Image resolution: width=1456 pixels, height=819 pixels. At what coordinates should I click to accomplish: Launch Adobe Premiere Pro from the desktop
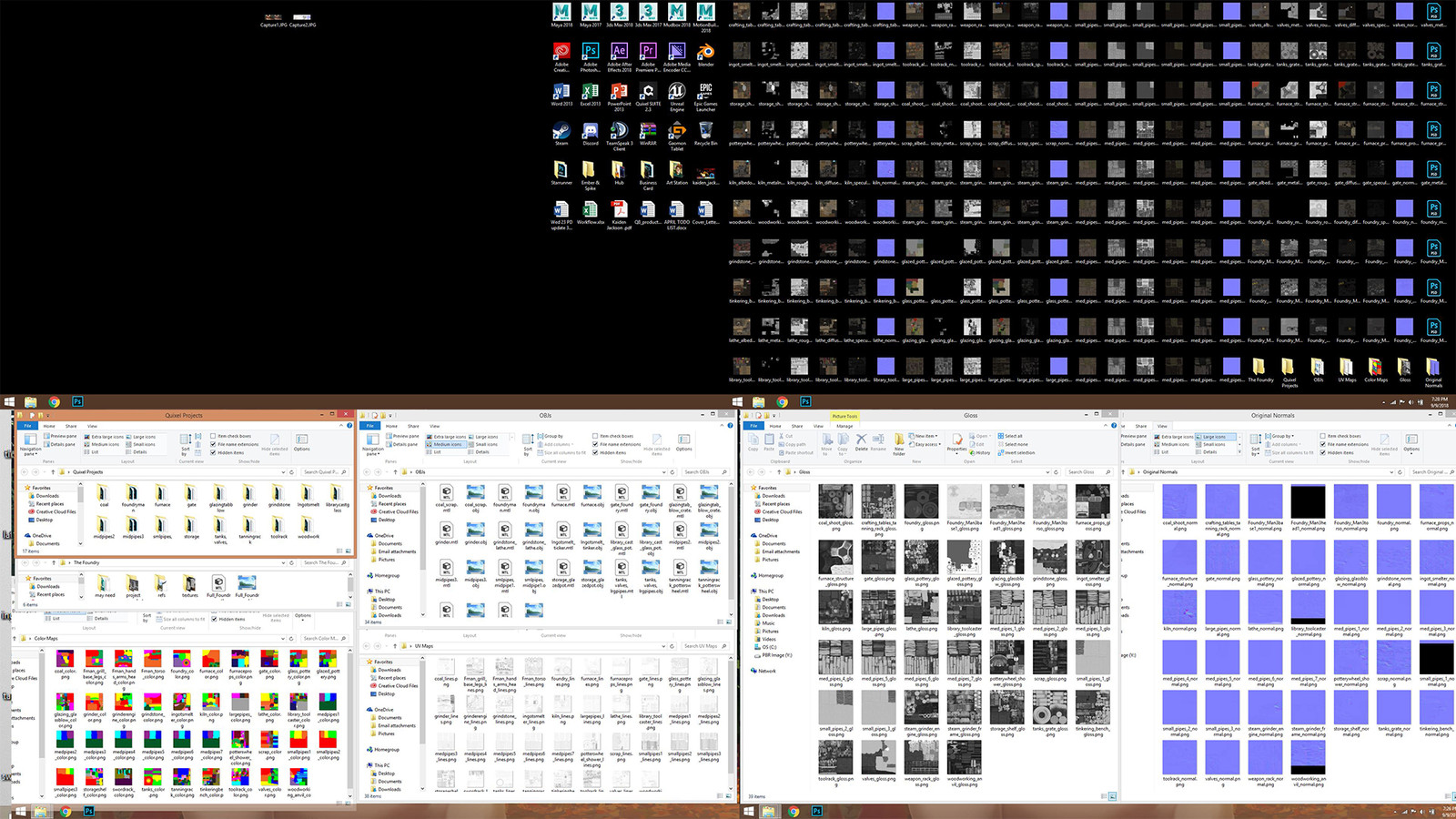pyautogui.click(x=648, y=56)
